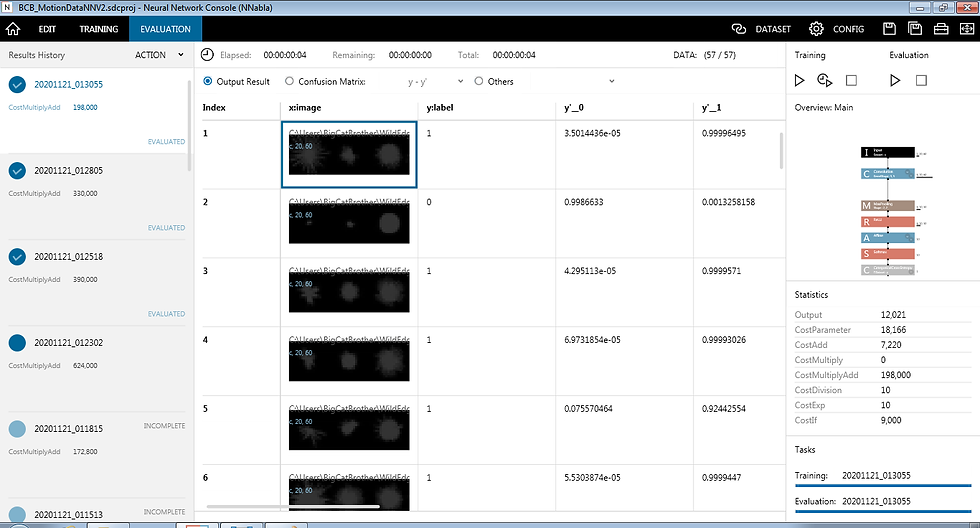Click the ReLU layer node in overview
Viewport: 980px width, 528px height.
[x=888, y=222]
